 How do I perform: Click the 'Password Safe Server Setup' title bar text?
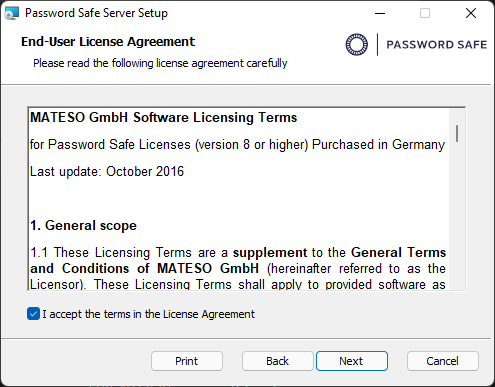click(96, 13)
